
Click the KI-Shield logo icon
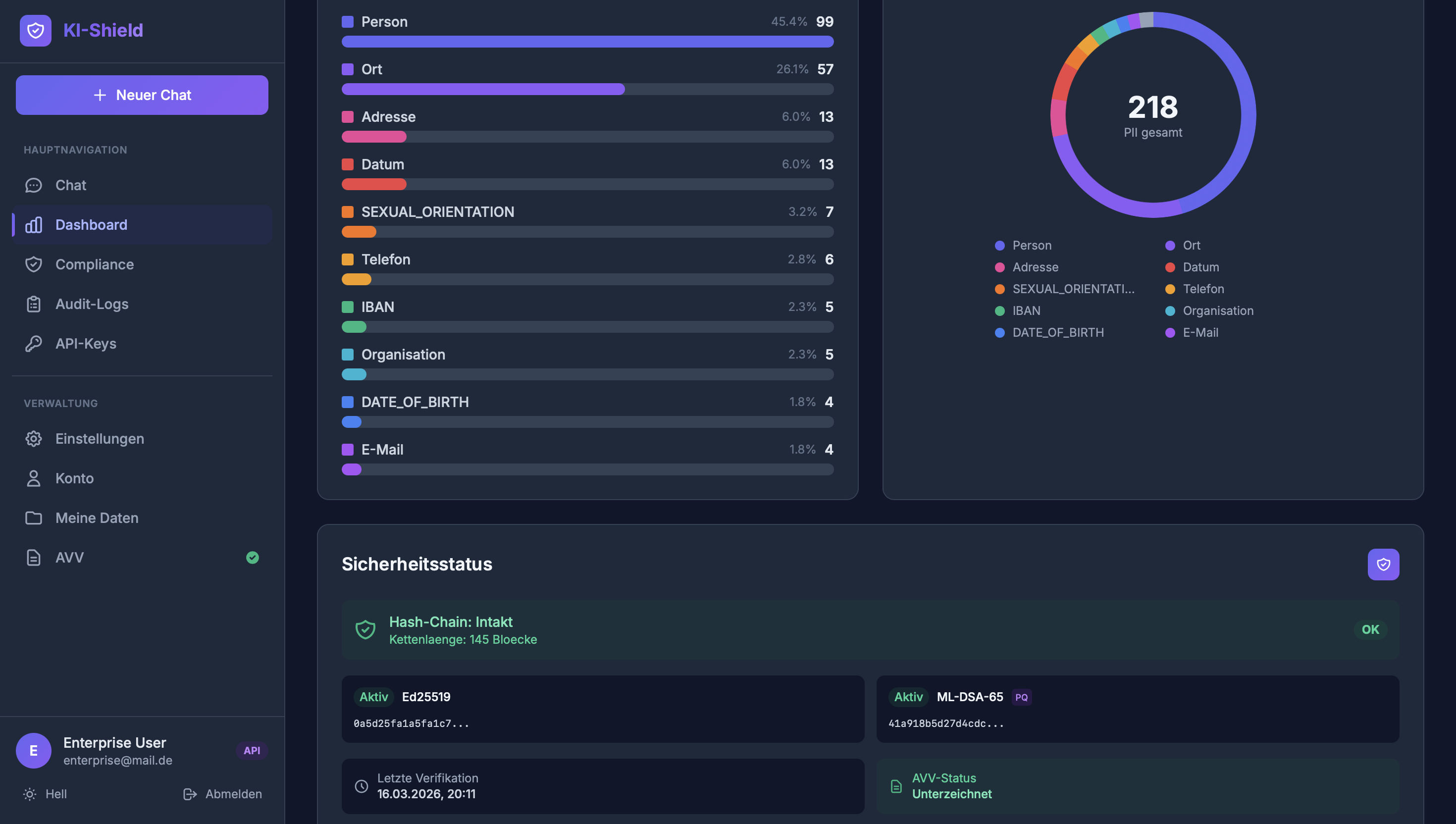click(x=35, y=30)
